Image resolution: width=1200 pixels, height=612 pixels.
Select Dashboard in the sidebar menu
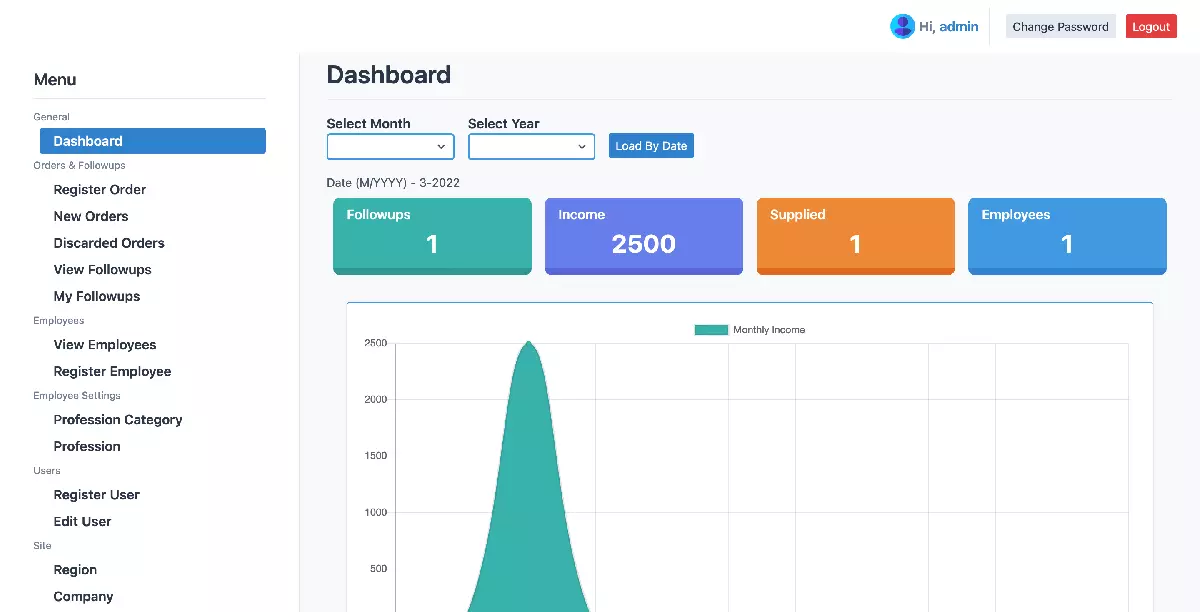click(x=153, y=141)
